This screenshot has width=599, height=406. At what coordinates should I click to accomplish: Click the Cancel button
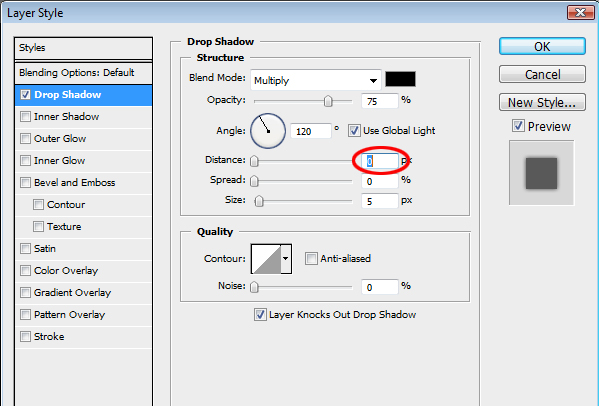pos(542,74)
